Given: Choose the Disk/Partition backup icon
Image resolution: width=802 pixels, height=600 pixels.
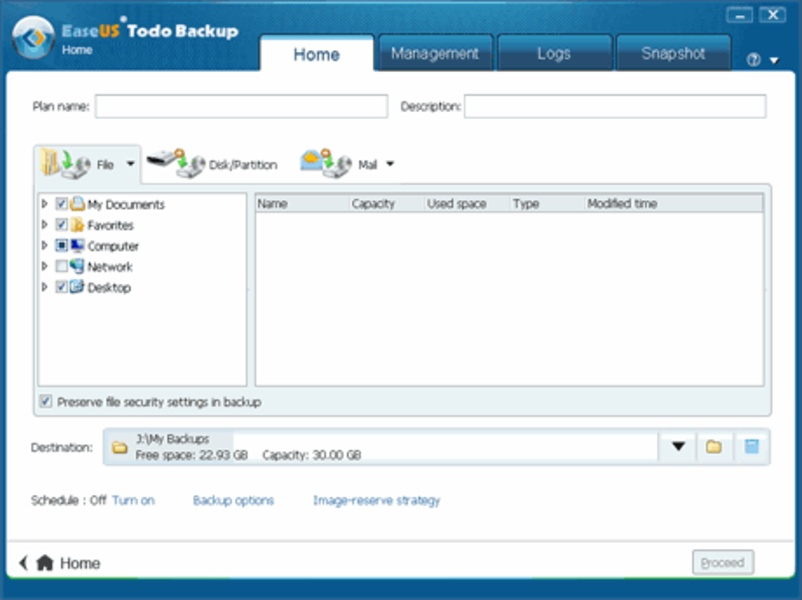Looking at the screenshot, I should (174, 163).
